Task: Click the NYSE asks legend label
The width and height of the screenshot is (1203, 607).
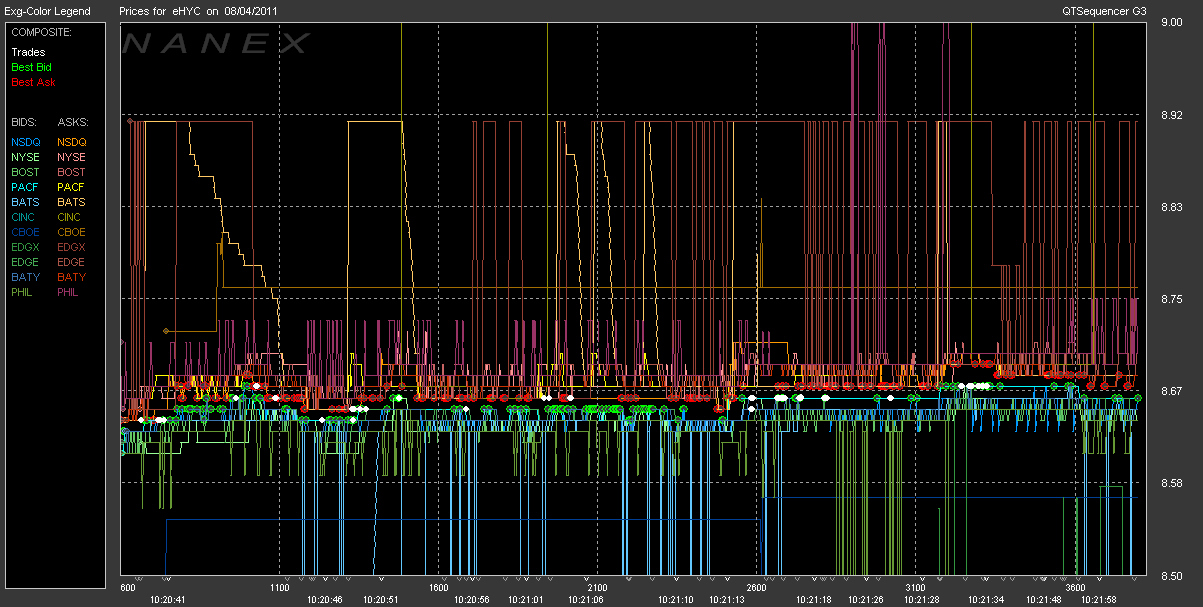Action: (71, 157)
